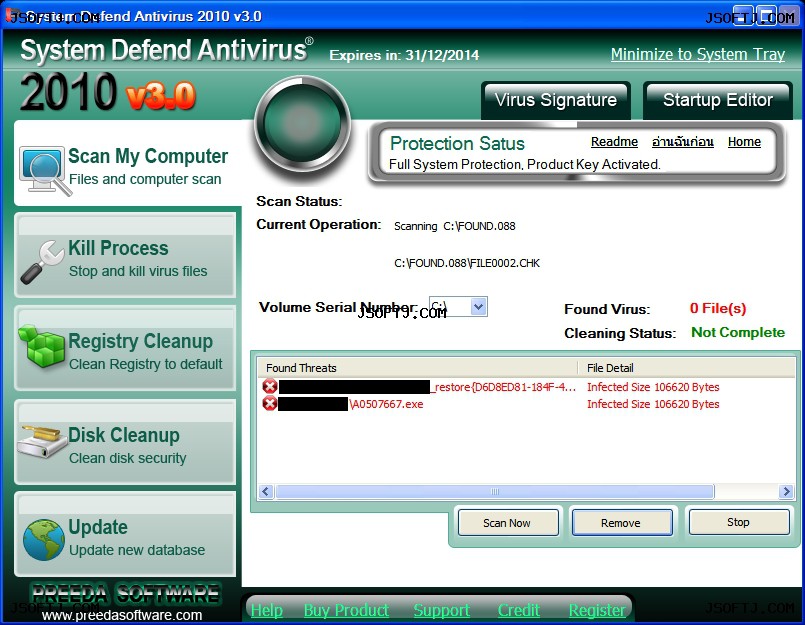Click the Buy Product link
Viewport: 805px width, 625px height.
click(346, 610)
